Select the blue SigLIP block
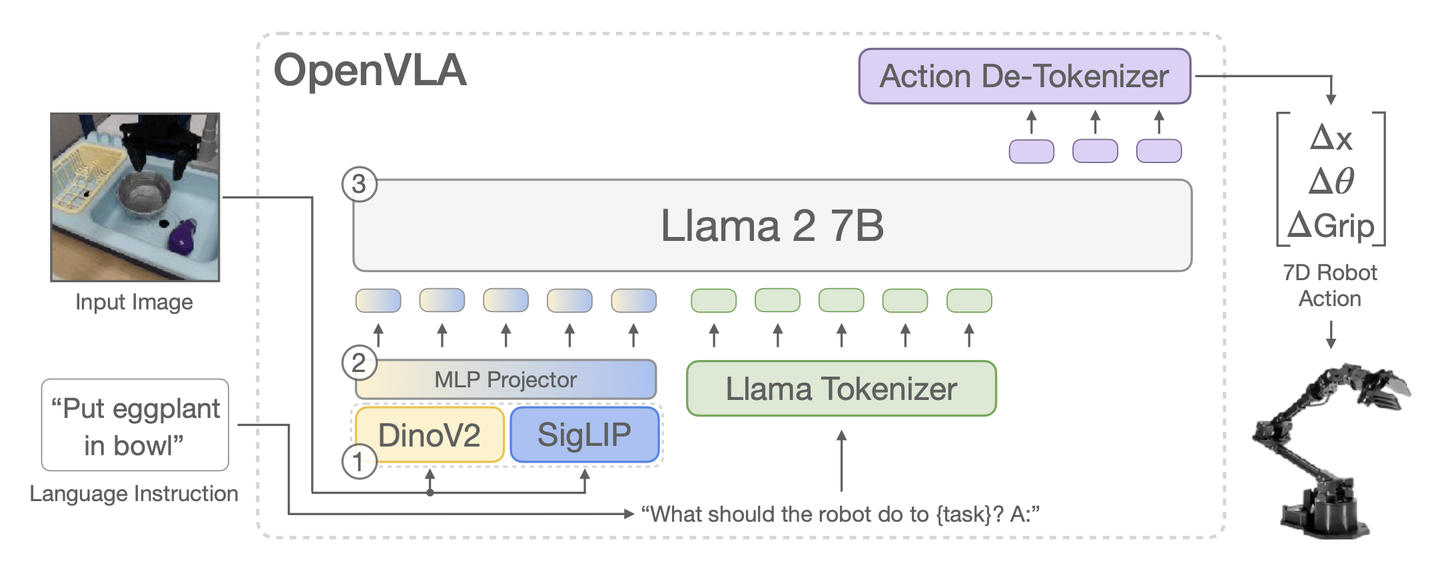This screenshot has height=567, width=1440. pyautogui.click(x=585, y=434)
